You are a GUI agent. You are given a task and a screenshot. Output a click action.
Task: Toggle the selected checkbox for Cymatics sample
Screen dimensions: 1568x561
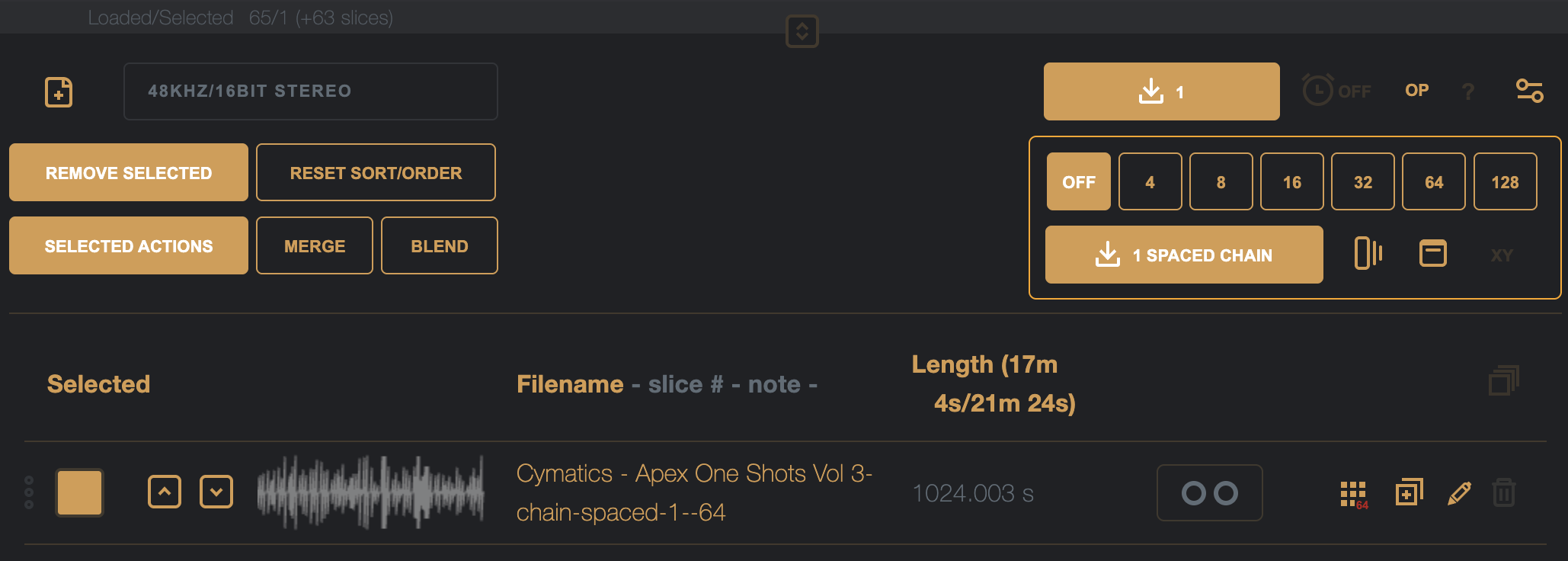(79, 492)
